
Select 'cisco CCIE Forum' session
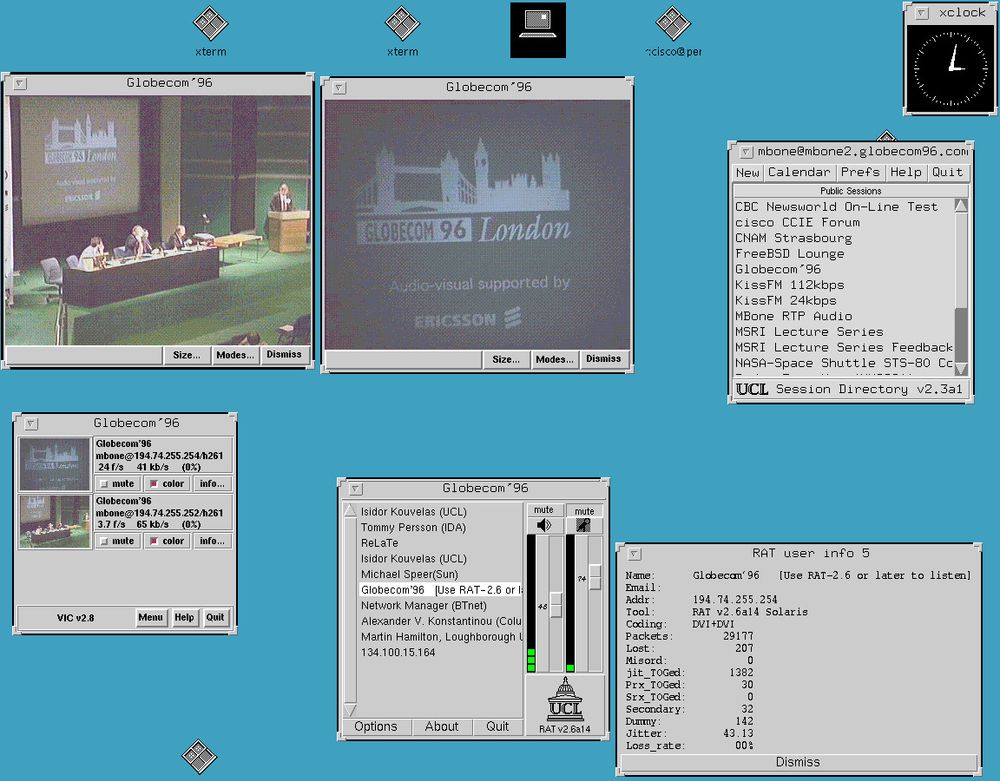797,223
